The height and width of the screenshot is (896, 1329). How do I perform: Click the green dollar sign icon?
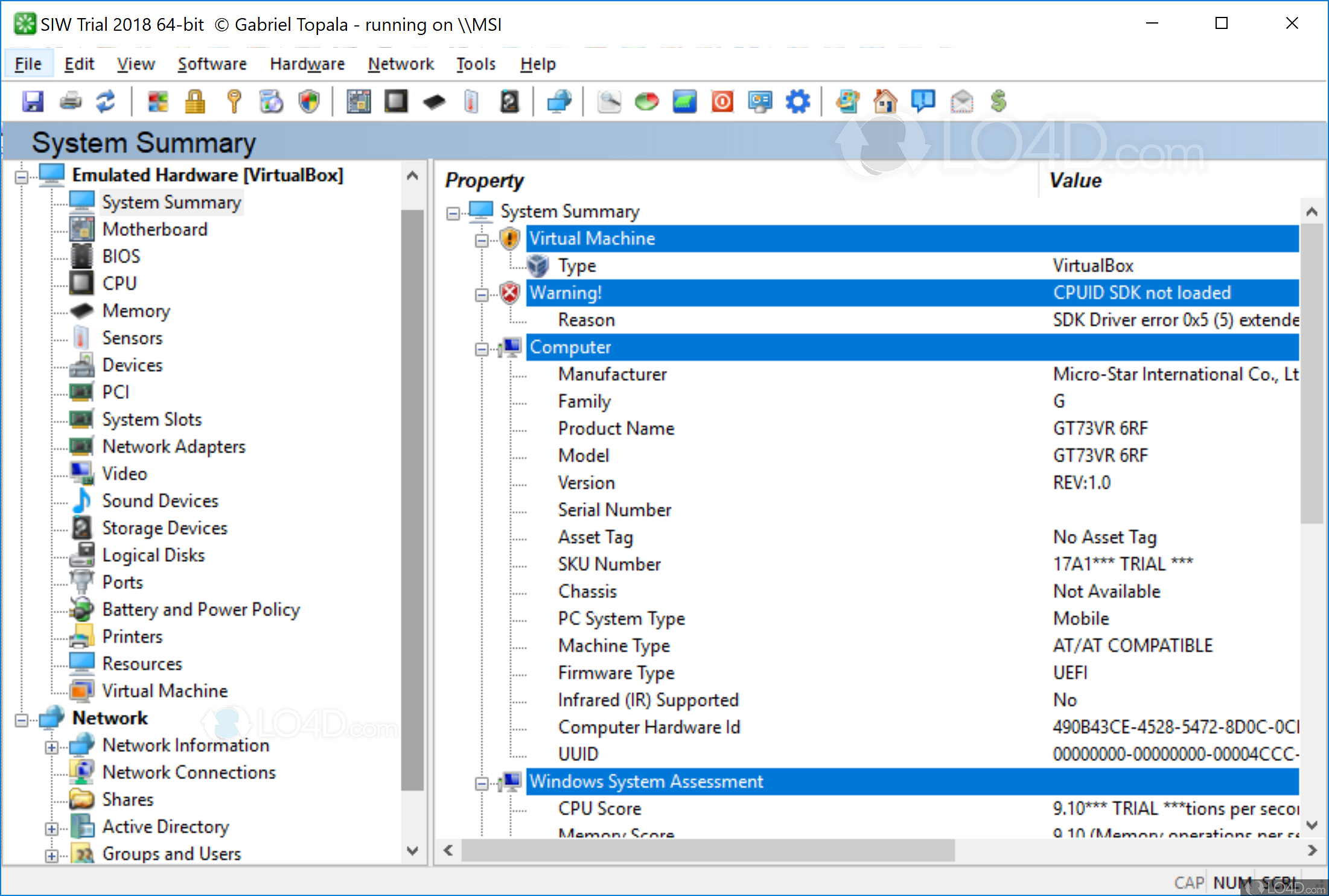(x=998, y=101)
